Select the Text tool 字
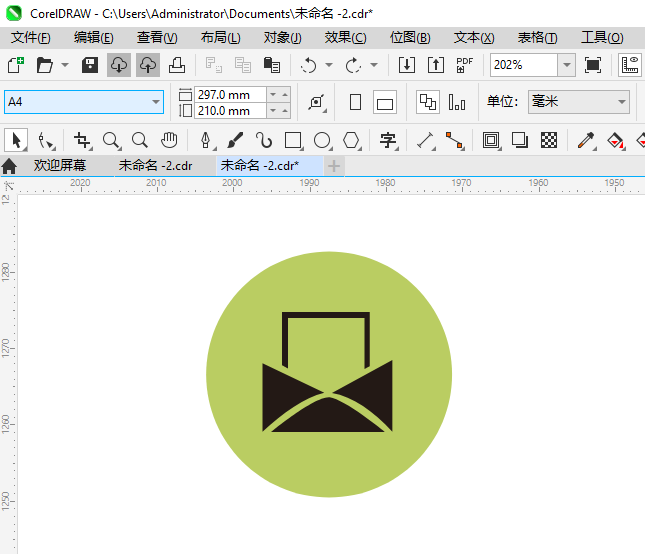 point(388,141)
